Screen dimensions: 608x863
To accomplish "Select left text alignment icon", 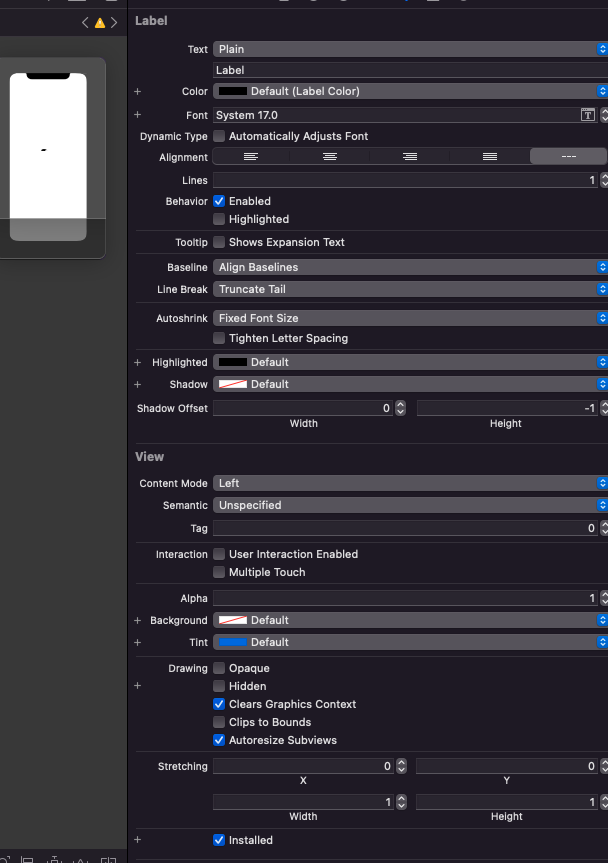I will (251, 157).
